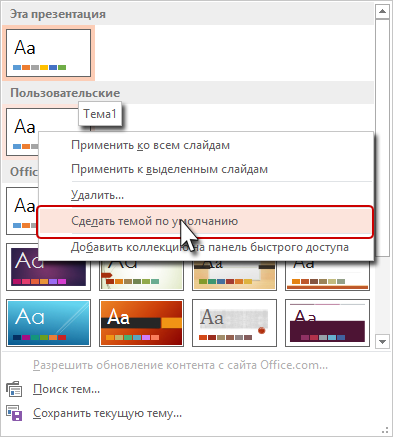Select the gray textured theme with red dot
Image resolution: width=393 pixels, height=437 pixels.
pos(234,323)
